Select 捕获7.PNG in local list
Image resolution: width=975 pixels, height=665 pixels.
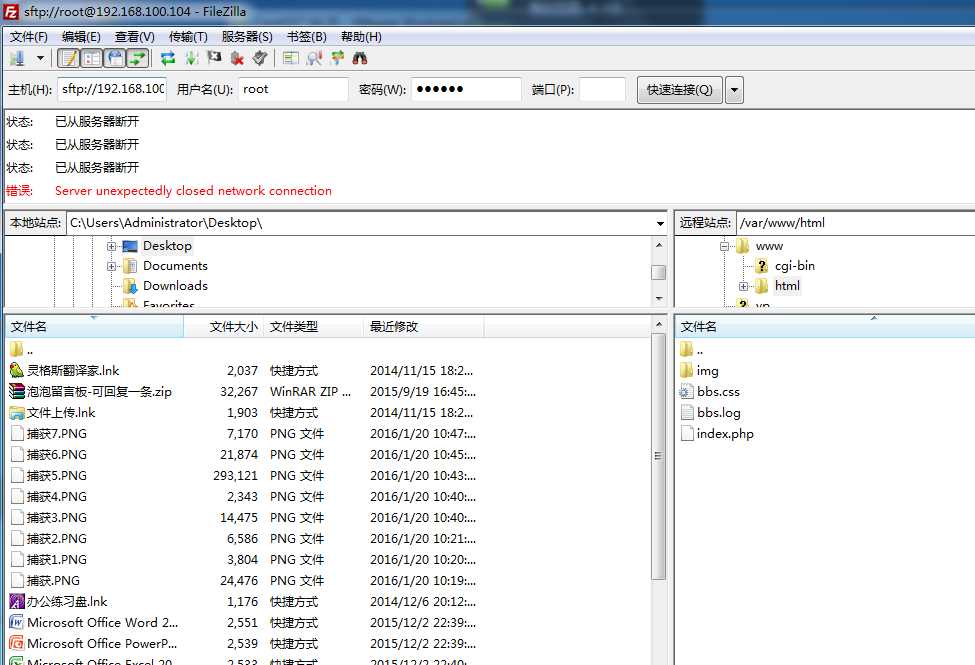click(57, 434)
